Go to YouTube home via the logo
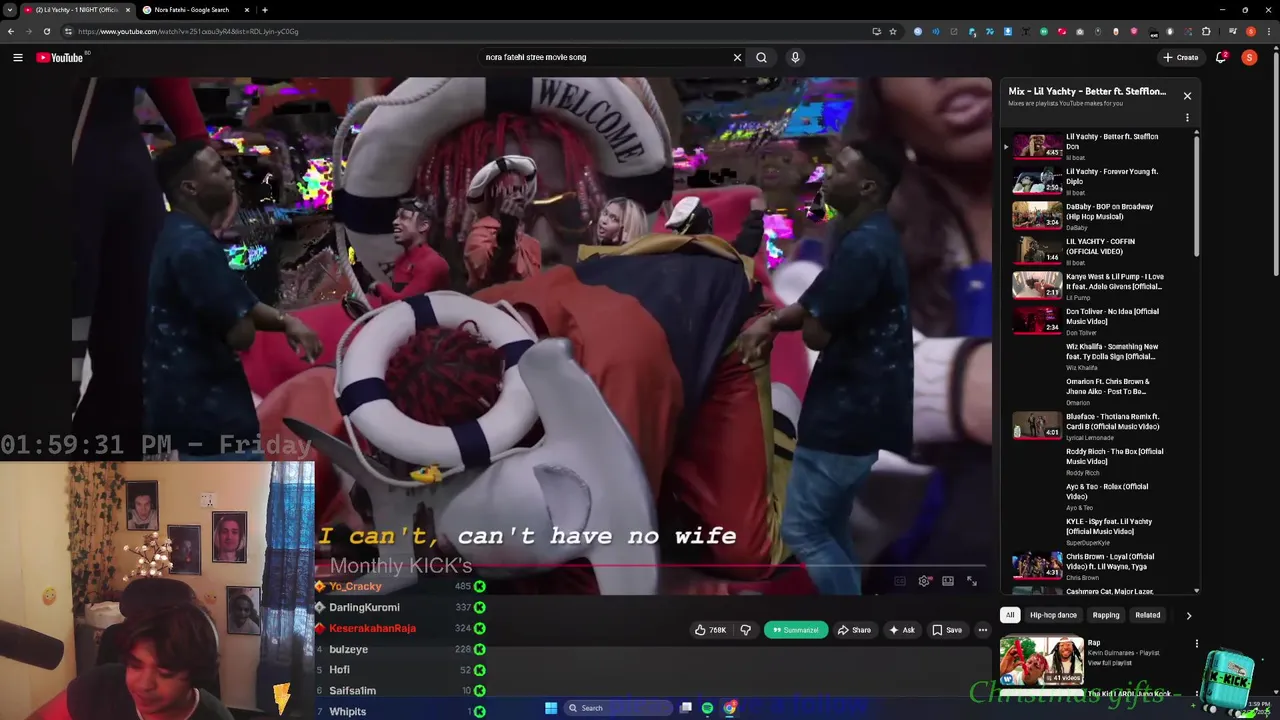This screenshot has width=1280, height=720. point(60,57)
